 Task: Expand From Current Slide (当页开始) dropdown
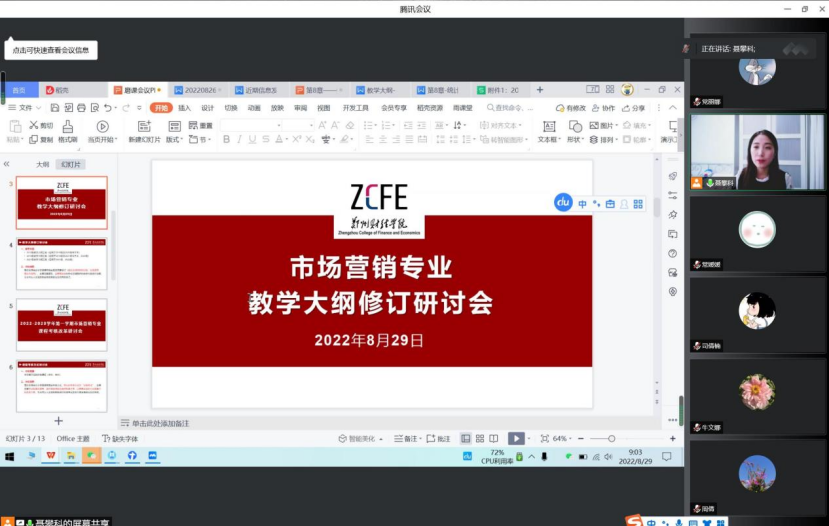click(102, 140)
